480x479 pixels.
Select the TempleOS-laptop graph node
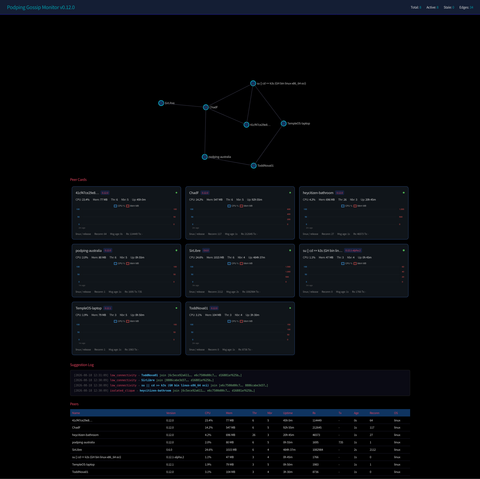click(x=283, y=123)
